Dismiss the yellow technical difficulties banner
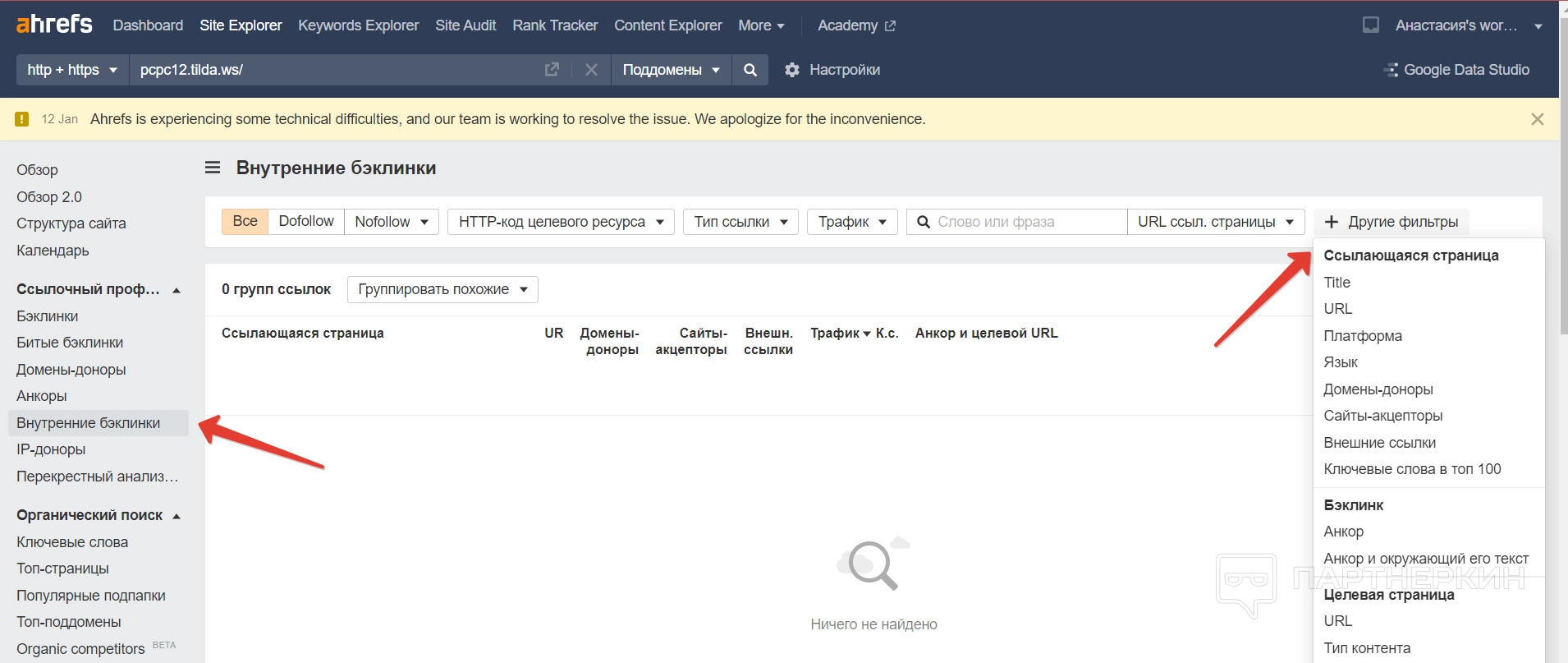Viewport: 1568px width, 663px height. point(1537,119)
